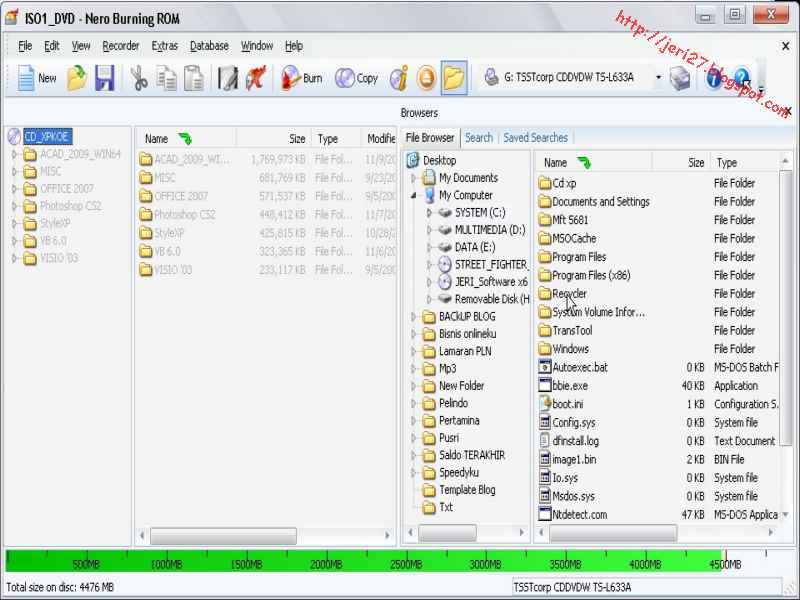
Task: Click the Copy documents icon in the toolbar
Action: pyautogui.click(x=166, y=79)
